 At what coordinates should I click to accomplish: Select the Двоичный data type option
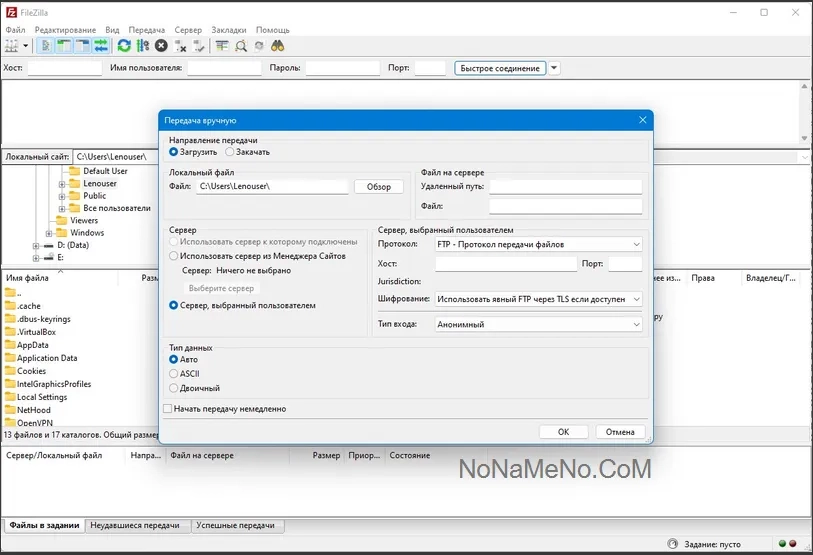(174, 388)
